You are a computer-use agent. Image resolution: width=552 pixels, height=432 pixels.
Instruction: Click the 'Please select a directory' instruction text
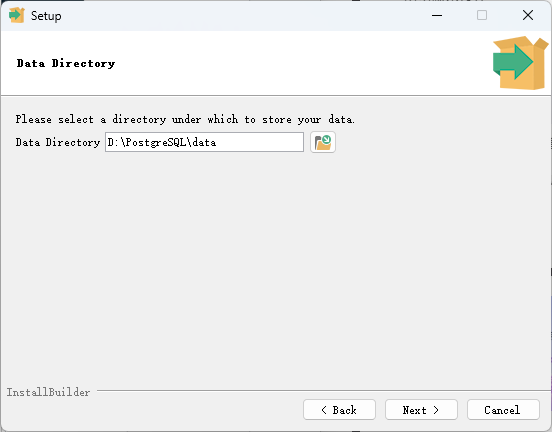(185, 119)
